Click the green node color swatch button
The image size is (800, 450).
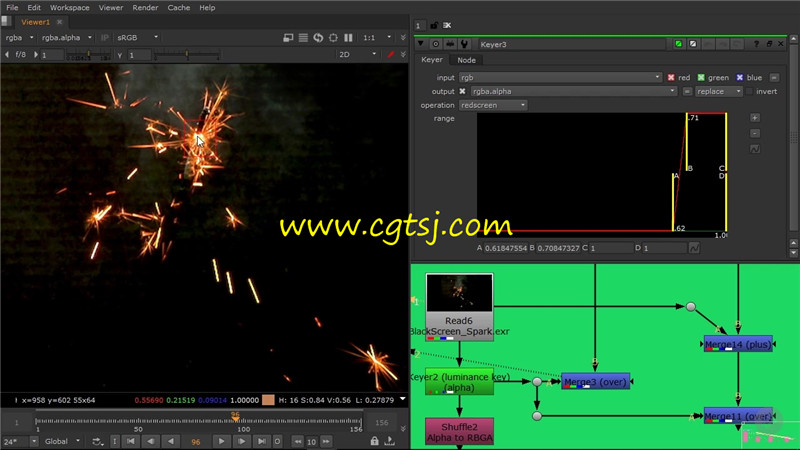tap(679, 44)
